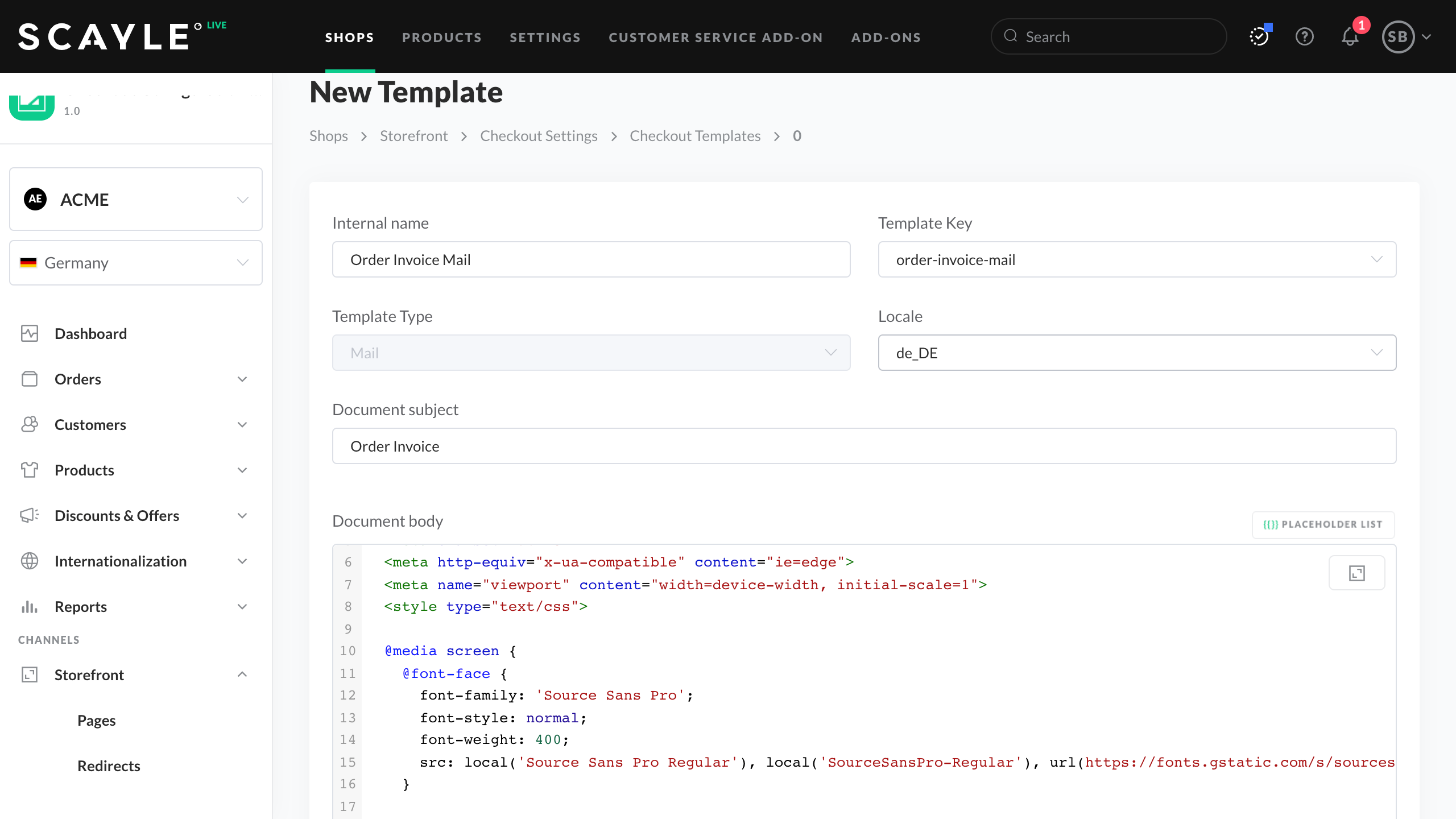Click the Internationalization globe icon
The width and height of the screenshot is (1456, 819).
point(30,561)
